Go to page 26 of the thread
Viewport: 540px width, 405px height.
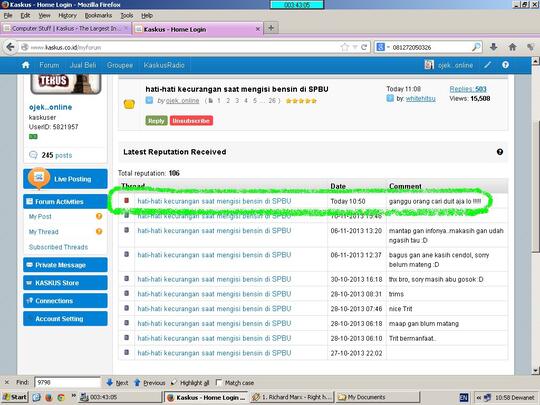point(272,101)
